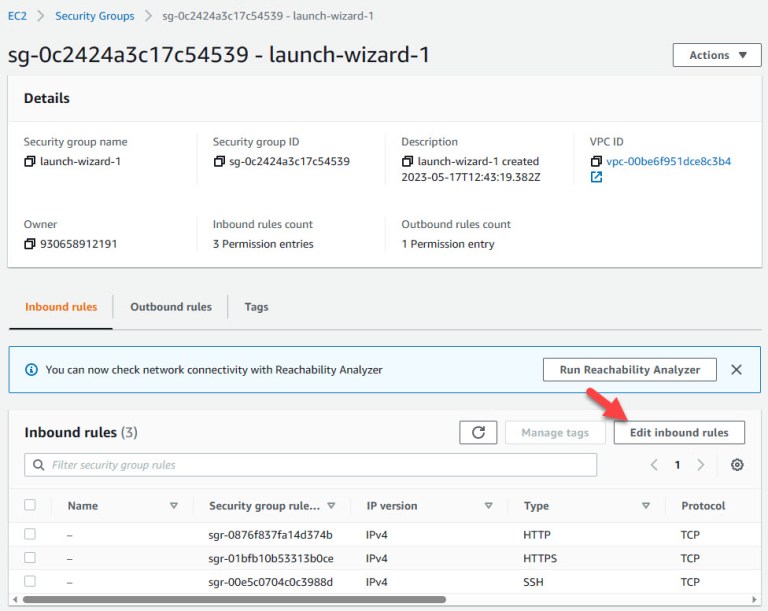The height and width of the screenshot is (611, 768).
Task: Switch to the Inbound rules tab
Action: (61, 307)
